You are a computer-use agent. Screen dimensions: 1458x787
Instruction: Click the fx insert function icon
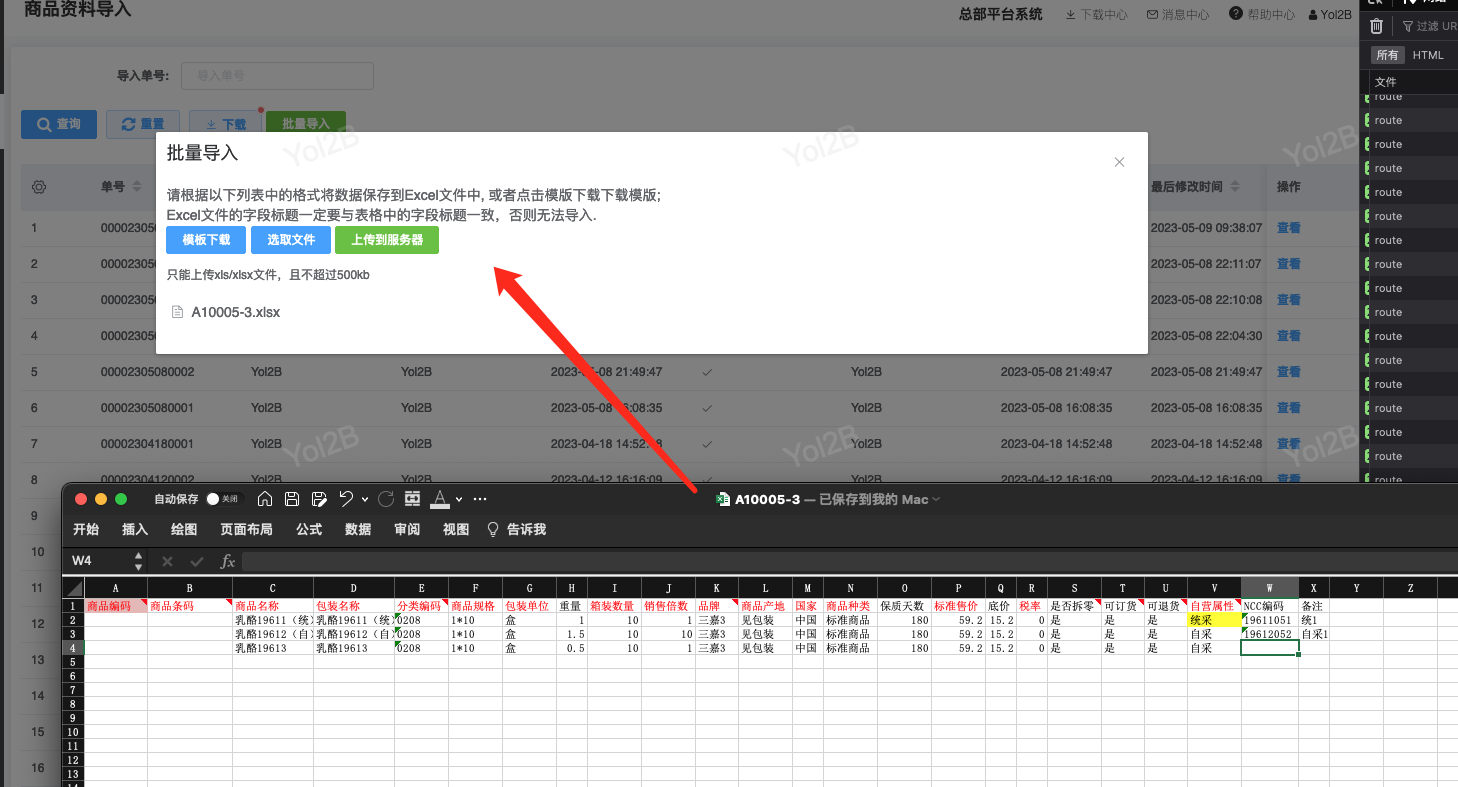pos(228,562)
